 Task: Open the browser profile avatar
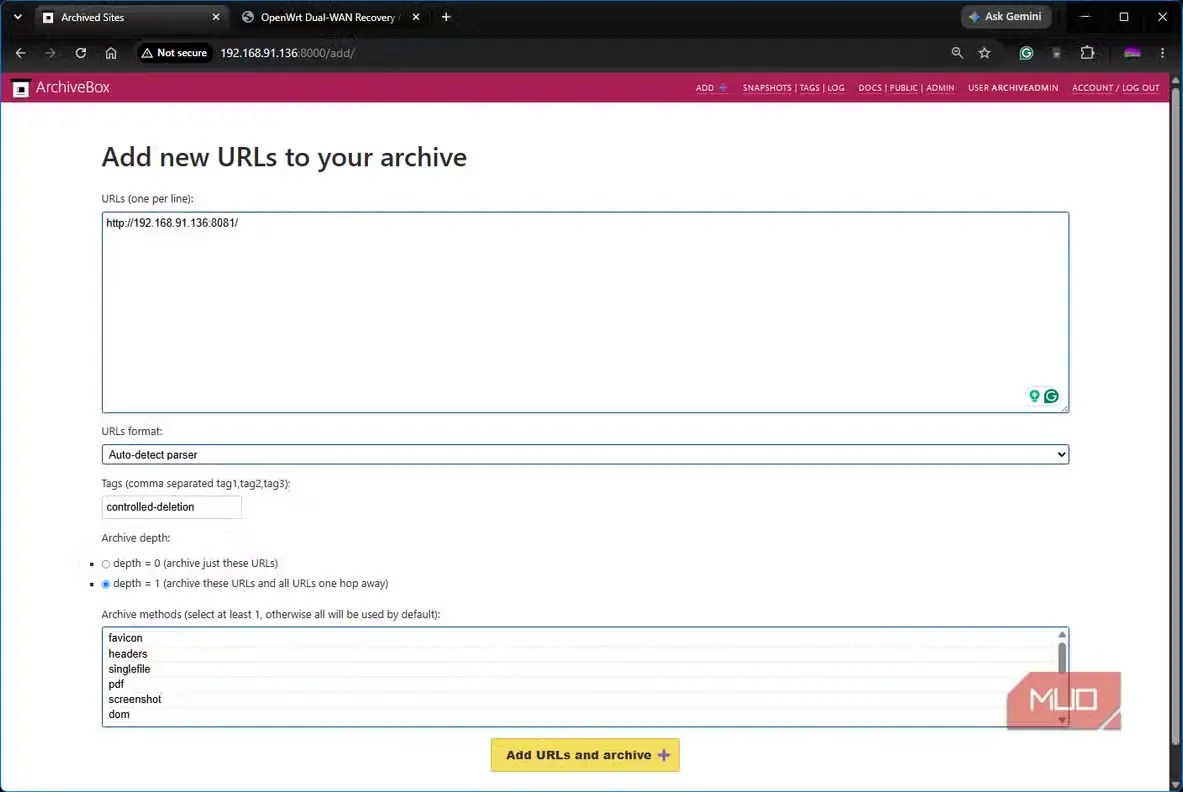click(x=1132, y=53)
